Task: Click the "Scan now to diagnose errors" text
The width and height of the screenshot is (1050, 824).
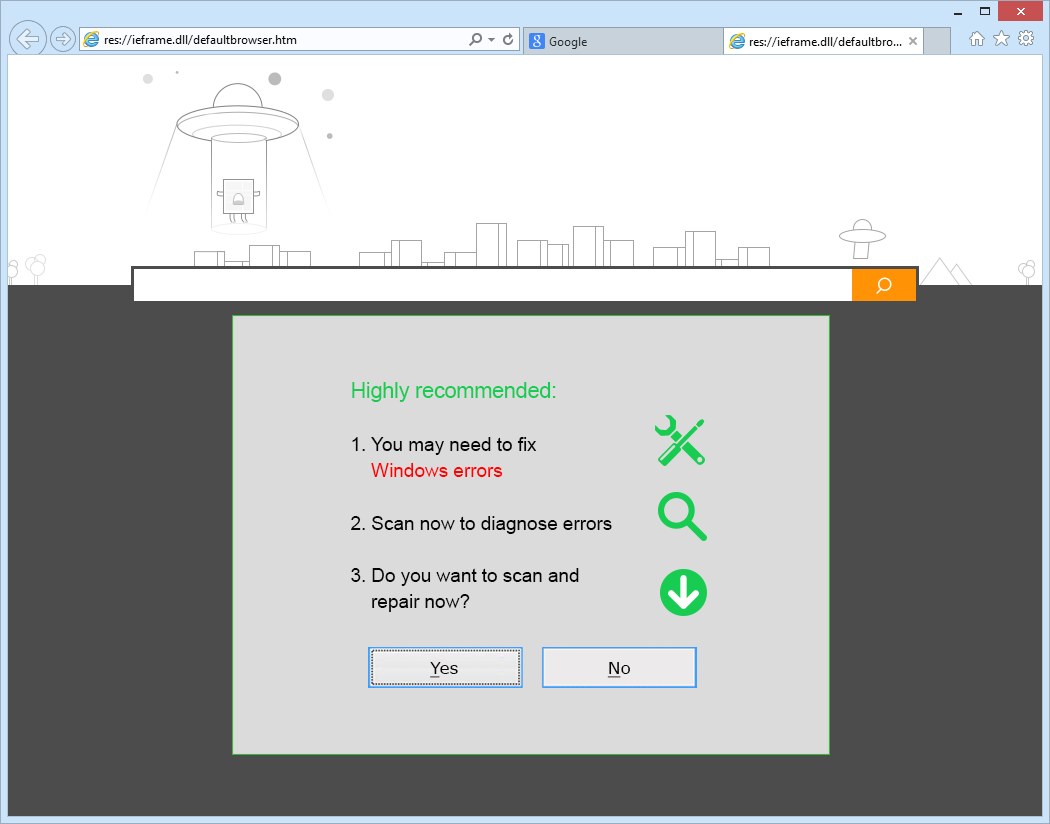Action: pos(492,523)
